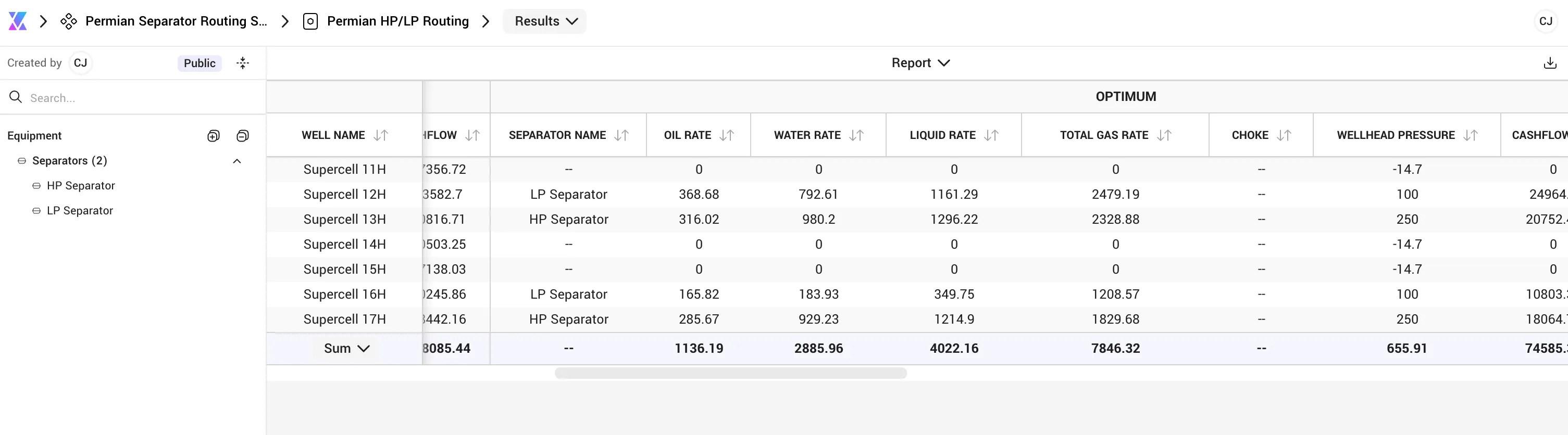Sort by Water Rate column
This screenshot has height=435, width=1568.
(x=856, y=135)
